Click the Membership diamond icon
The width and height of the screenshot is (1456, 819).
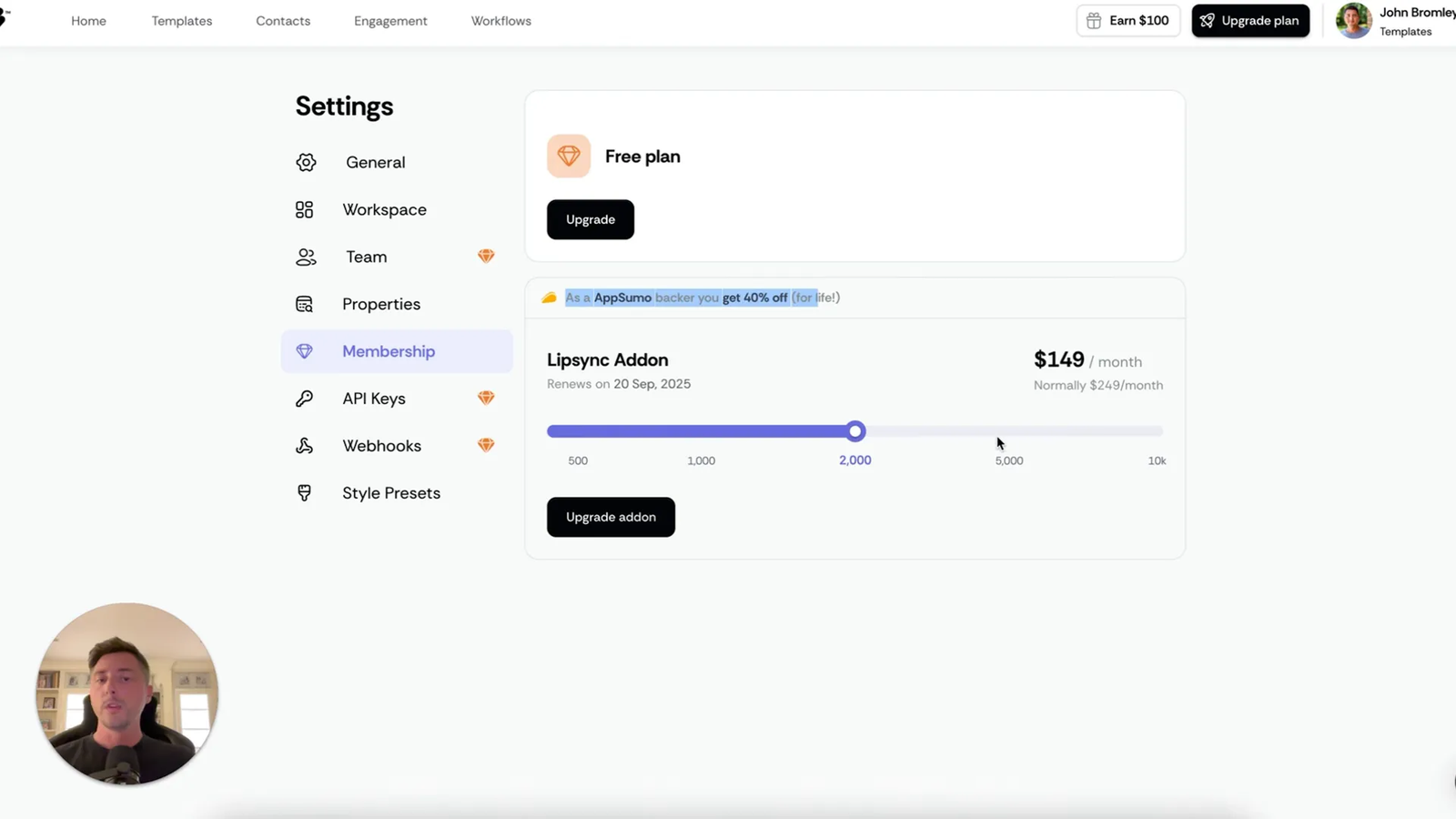tap(304, 351)
